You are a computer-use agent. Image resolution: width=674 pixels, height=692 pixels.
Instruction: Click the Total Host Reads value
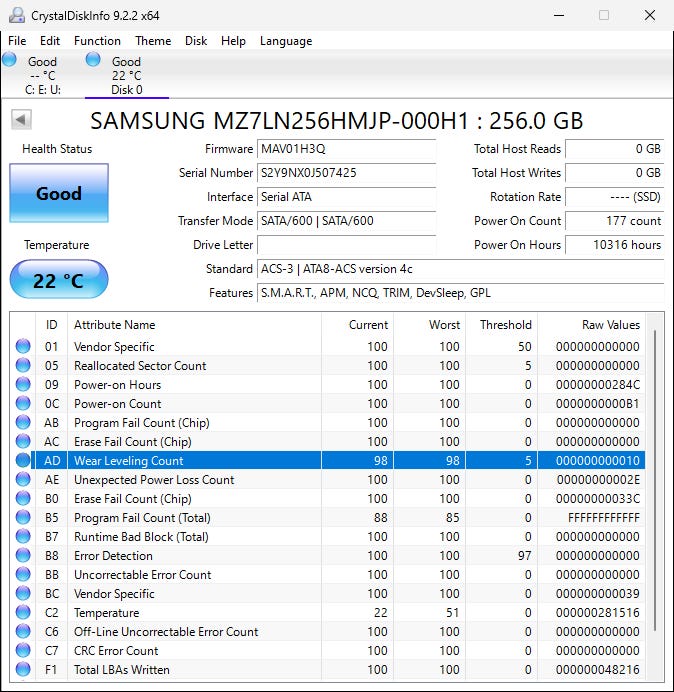[614, 149]
